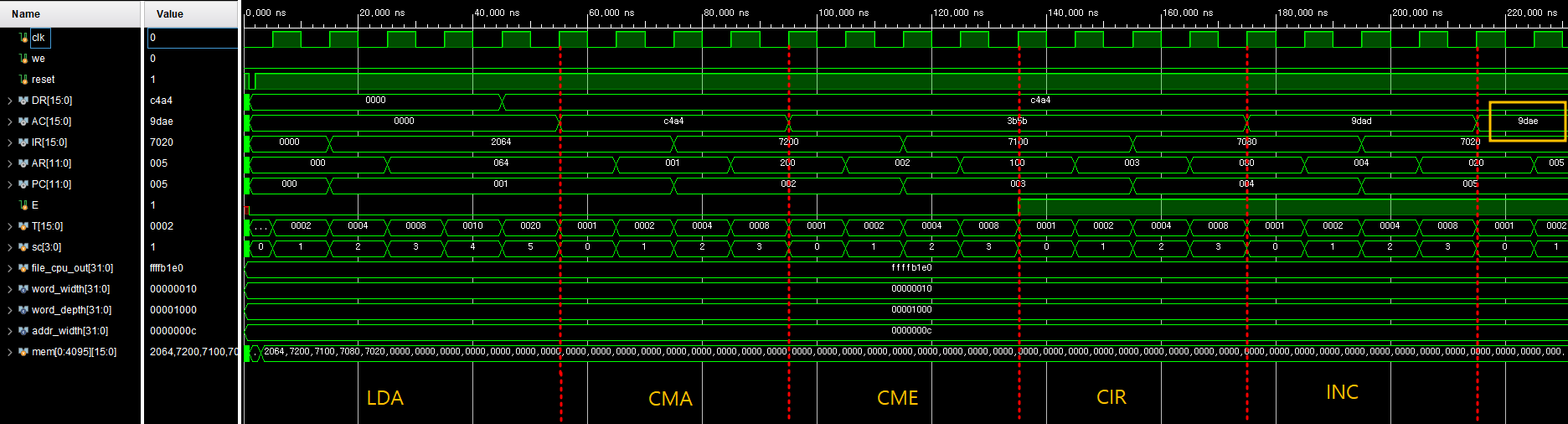Click the 0020 segment in T waveform
1568x424 pixels.
[530, 226]
